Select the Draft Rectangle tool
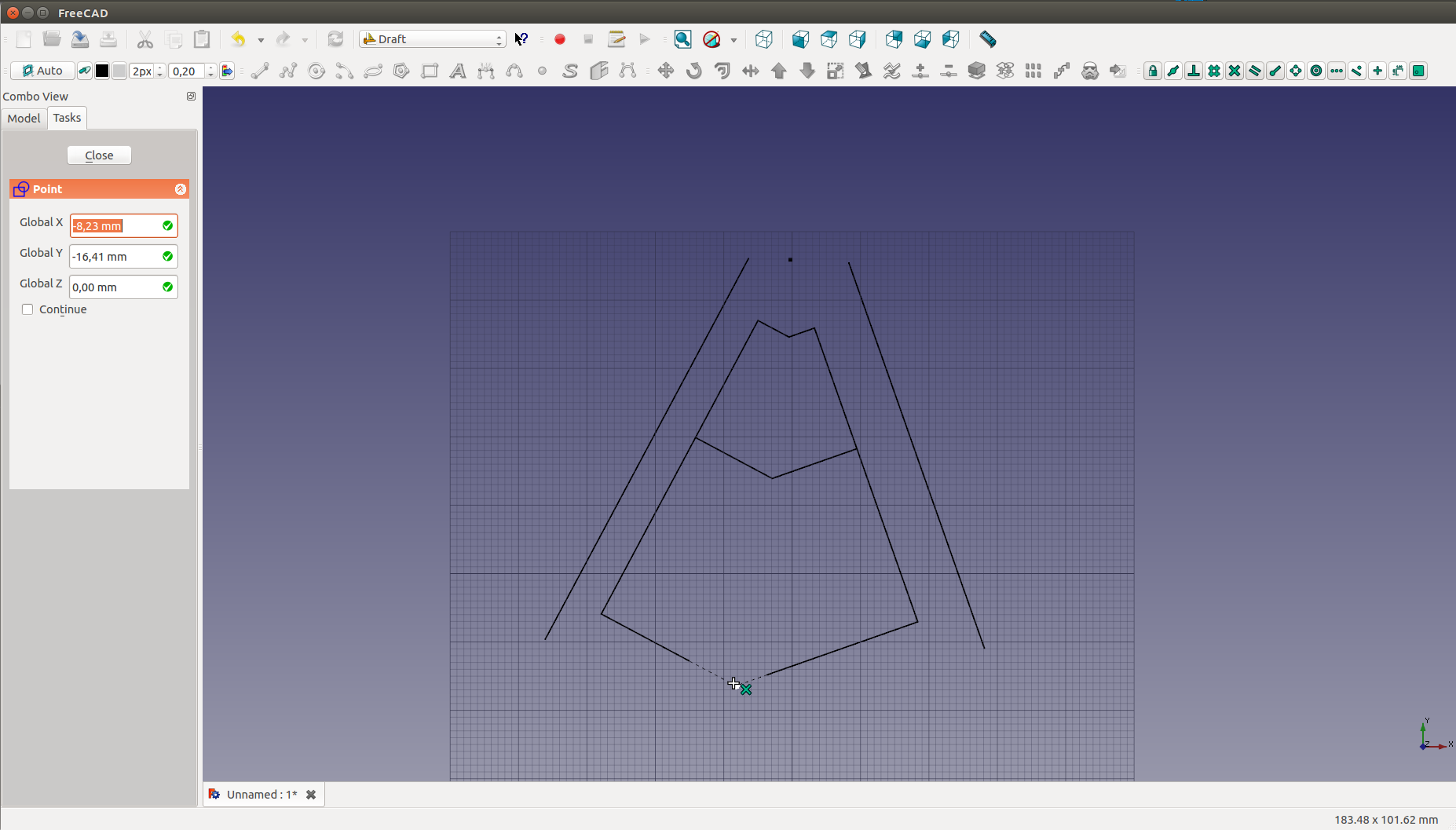 [430, 71]
